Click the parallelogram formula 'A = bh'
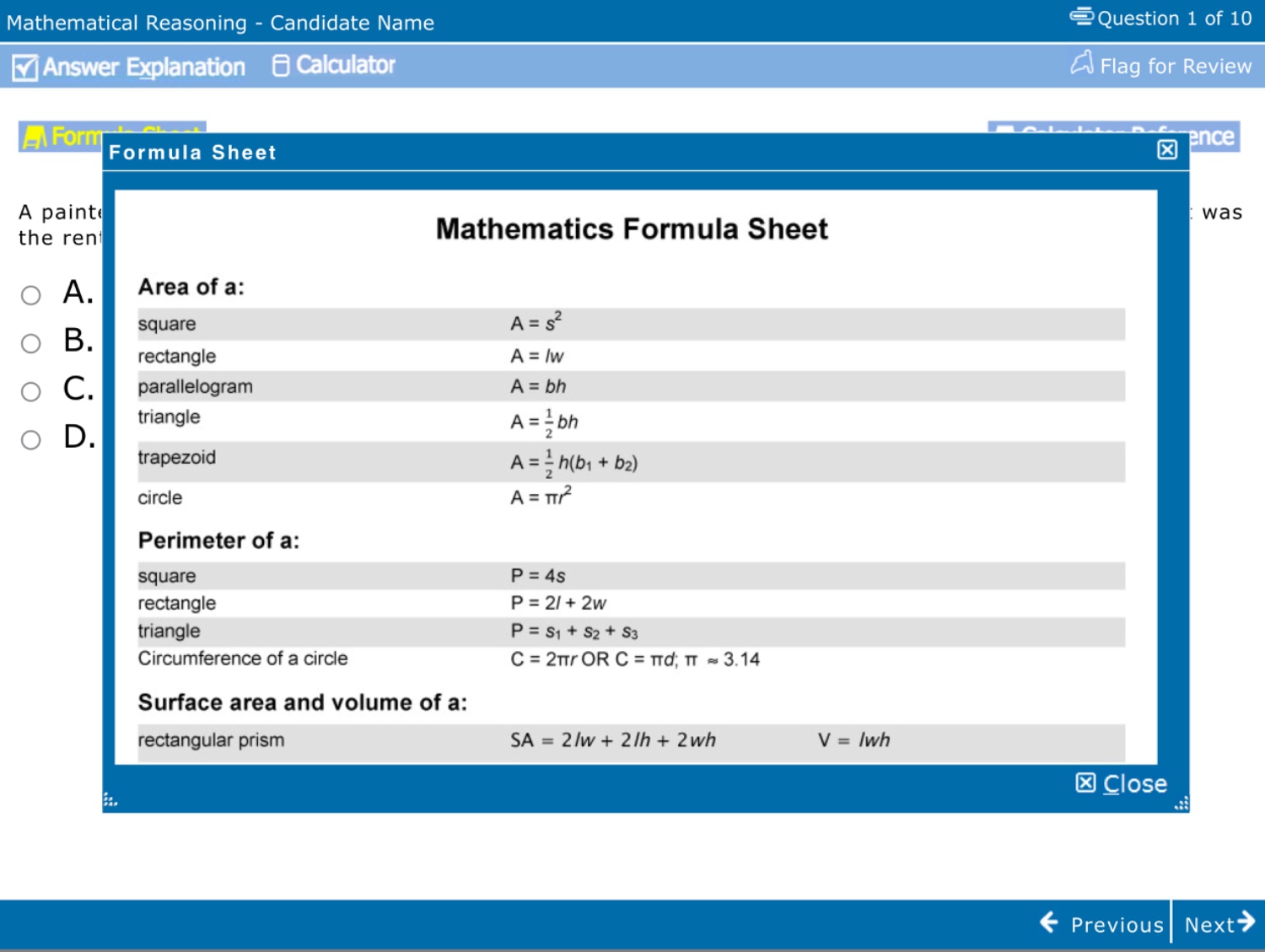1265x952 pixels. (x=538, y=386)
